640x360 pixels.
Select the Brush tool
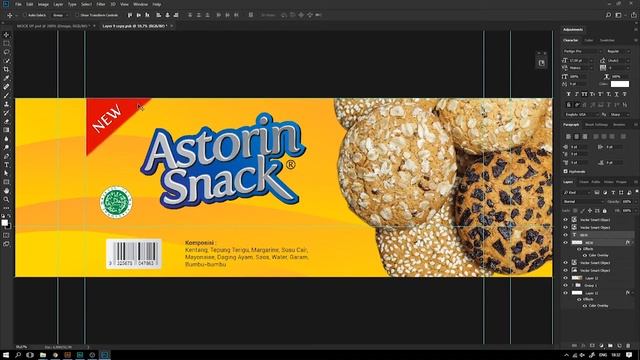click(6, 95)
